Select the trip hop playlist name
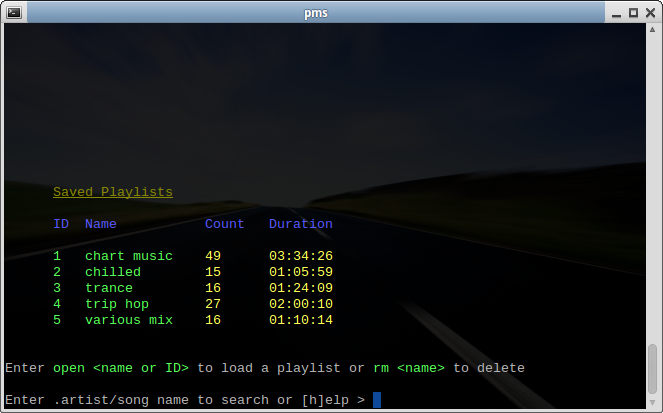 117,304
